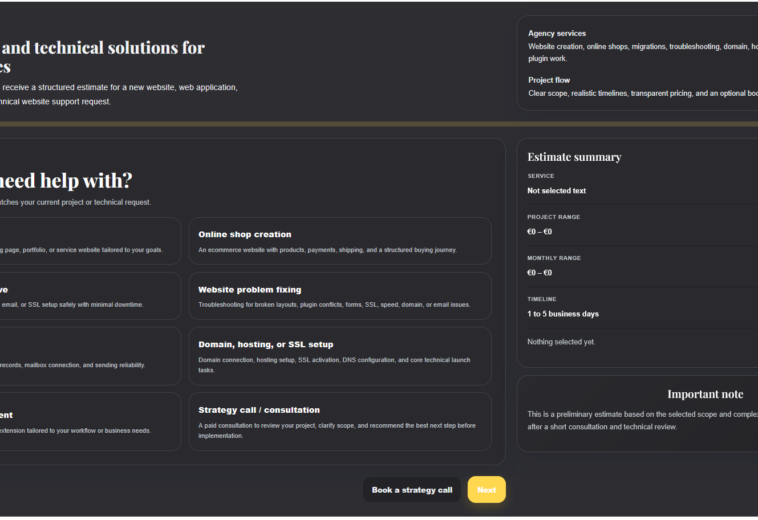Click the 'and technical solutions for' headline
758x520 pixels.
(x=102, y=48)
